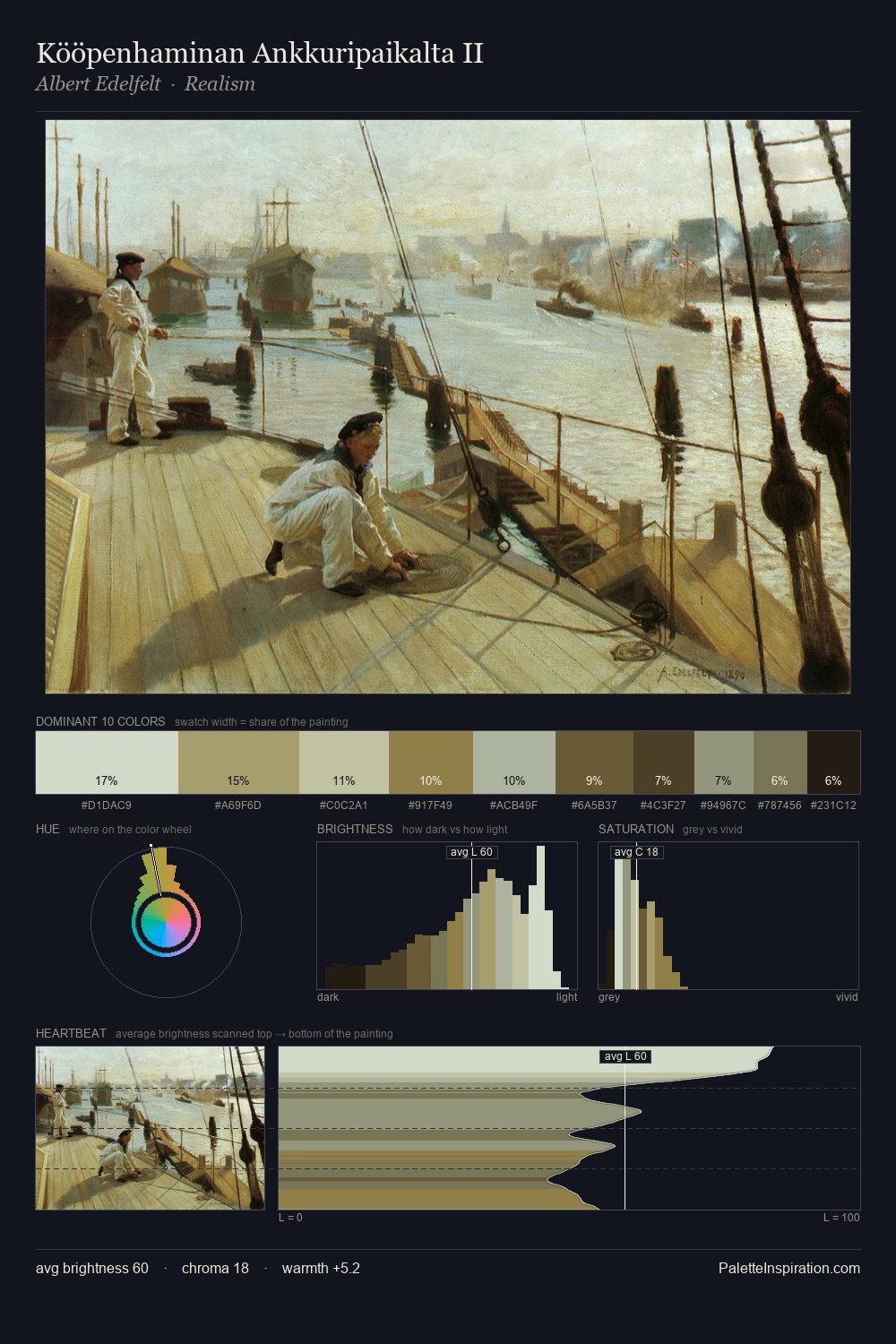The width and height of the screenshot is (896, 1344).
Task: Click the heartbeat painting thumbnail
Action: pyautogui.click(x=151, y=1128)
